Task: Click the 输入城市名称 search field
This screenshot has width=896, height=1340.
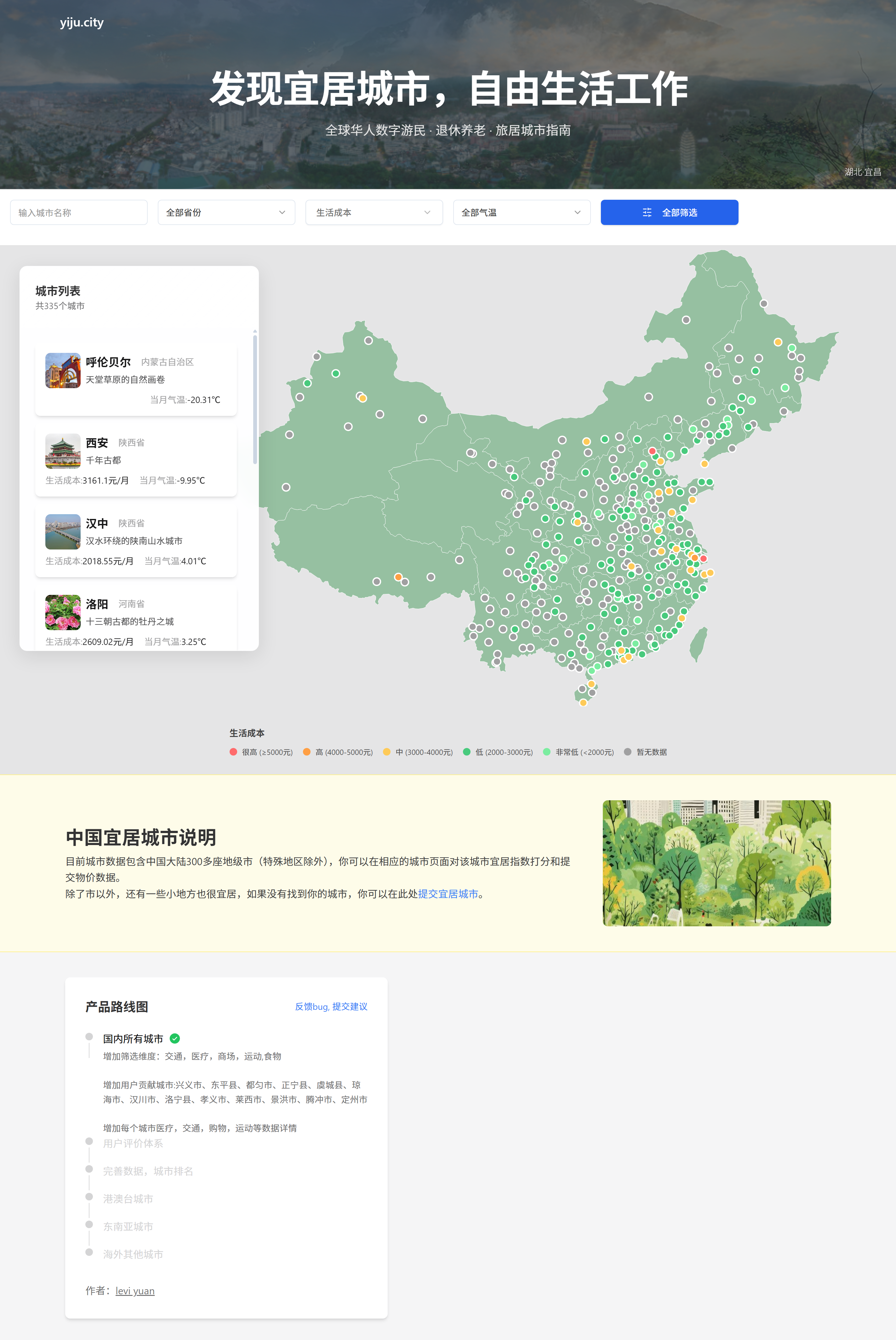Action: 79,212
